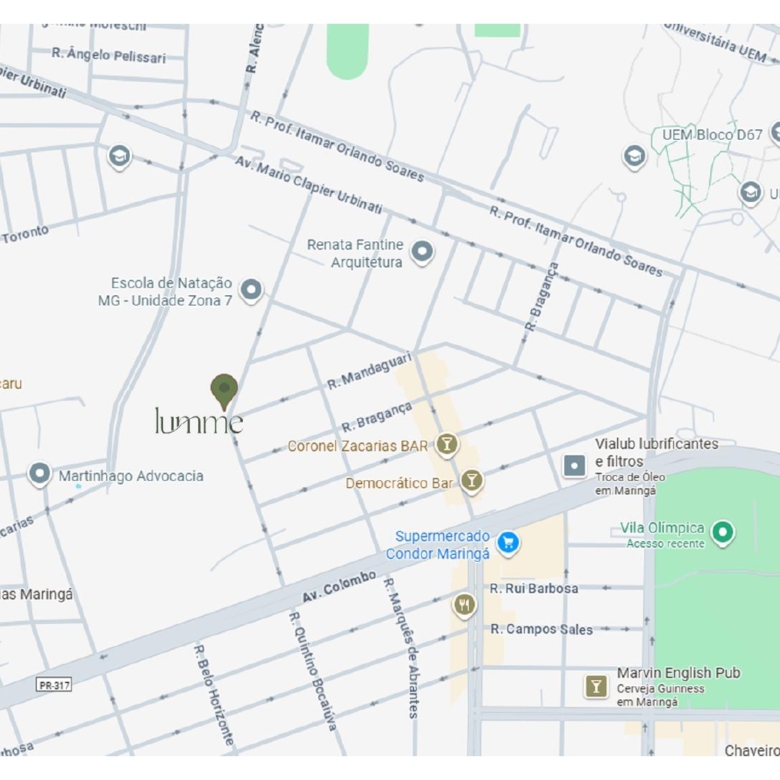Open the Coronel Zacarias BAR cocktail marker
The image size is (780, 780).
click(x=447, y=445)
